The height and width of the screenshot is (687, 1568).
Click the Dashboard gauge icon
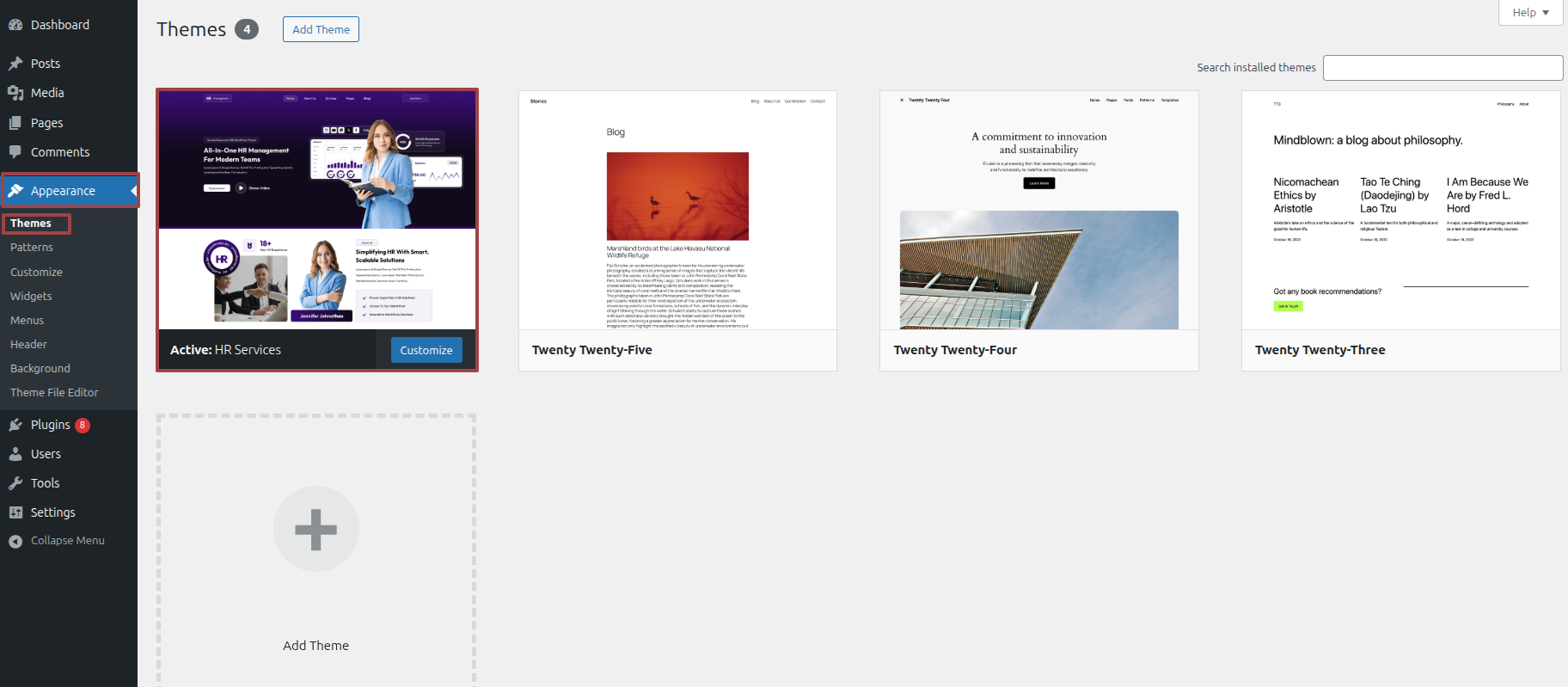(x=15, y=25)
